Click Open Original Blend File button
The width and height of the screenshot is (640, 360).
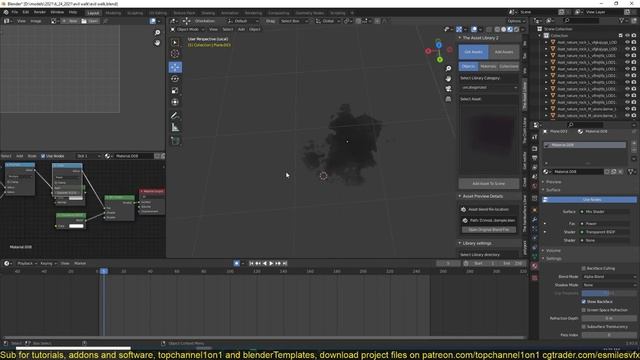(x=489, y=229)
